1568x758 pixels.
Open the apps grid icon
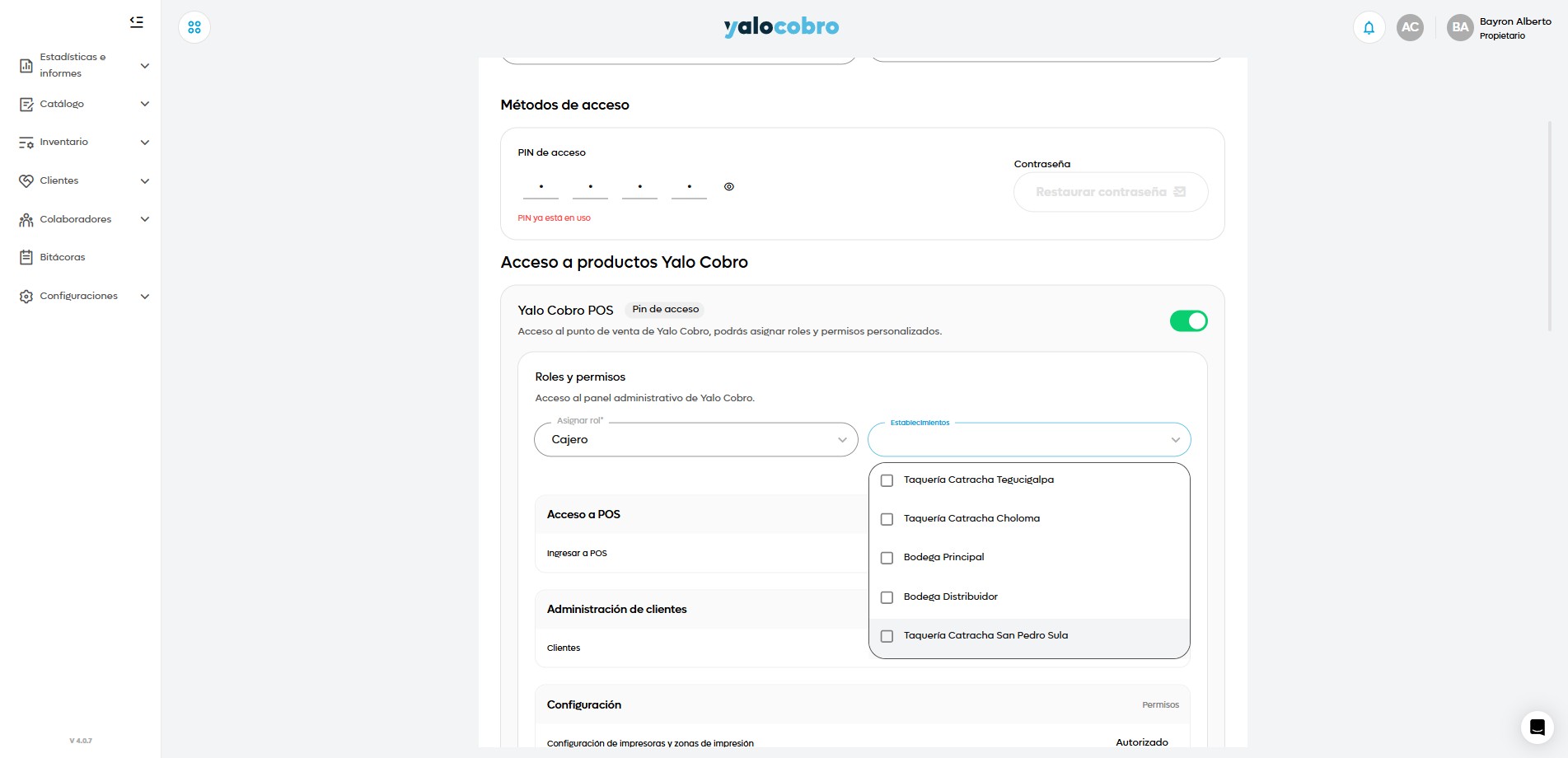pyautogui.click(x=194, y=27)
